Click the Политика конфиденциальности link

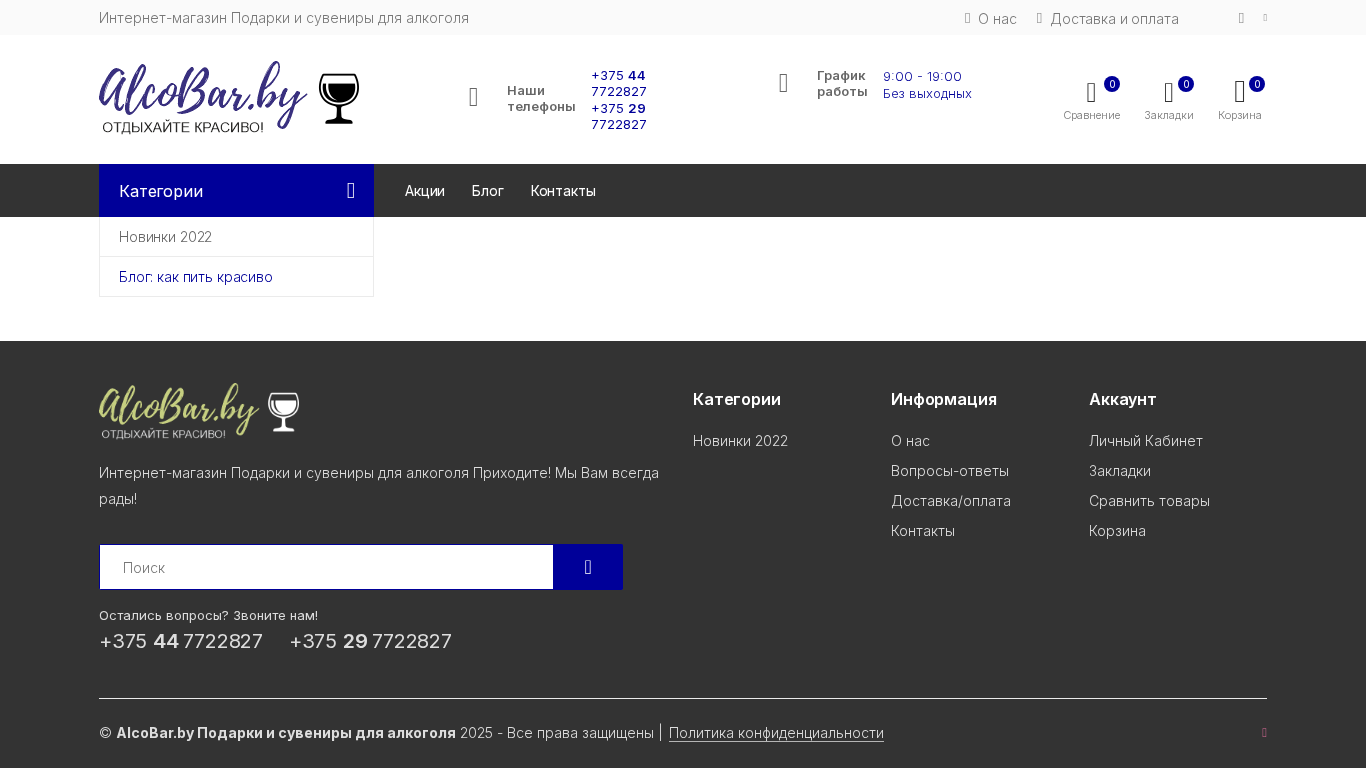pyautogui.click(x=776, y=733)
